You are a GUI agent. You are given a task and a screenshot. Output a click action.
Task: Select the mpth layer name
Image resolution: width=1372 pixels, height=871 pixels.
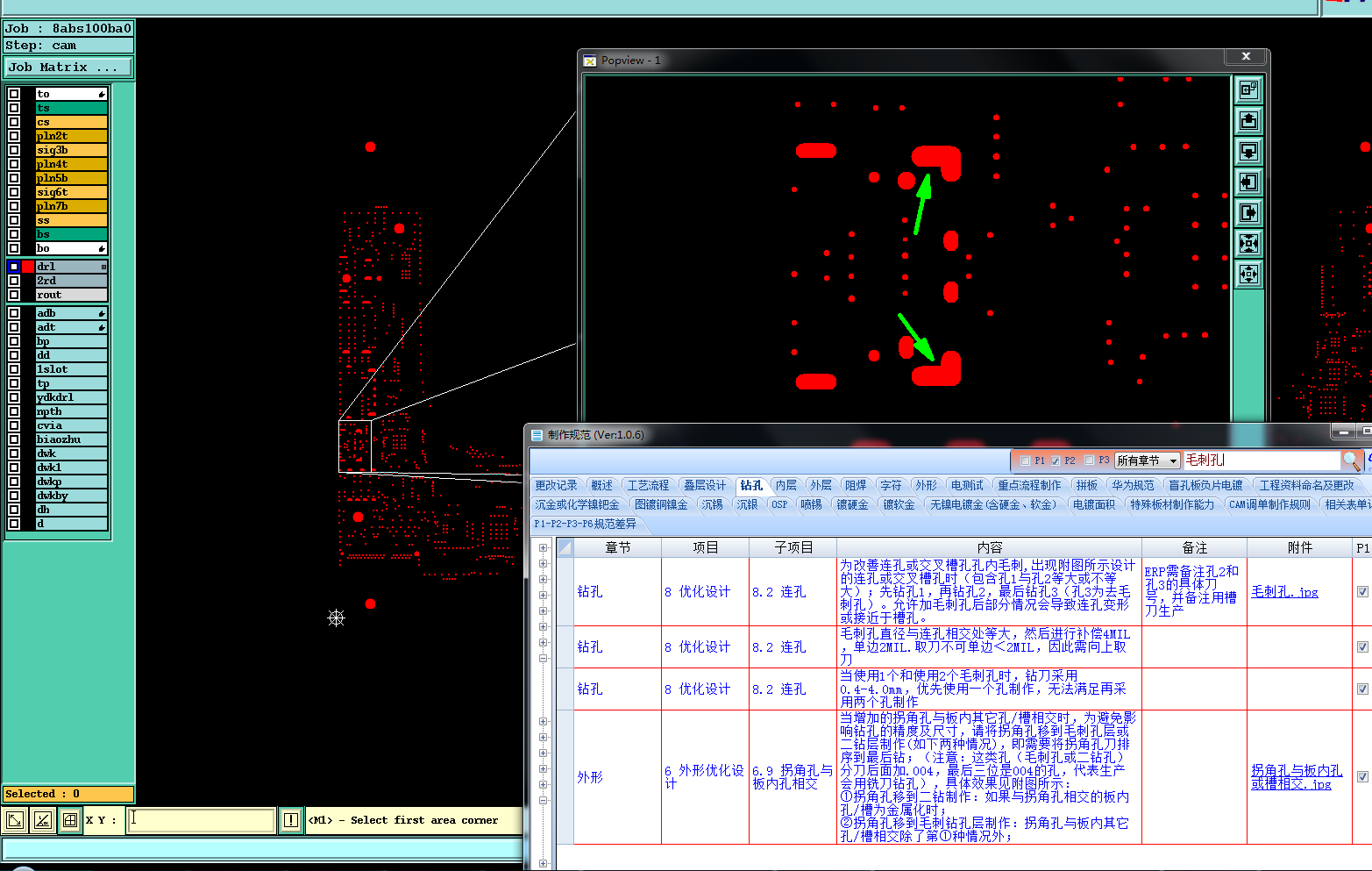click(x=71, y=411)
